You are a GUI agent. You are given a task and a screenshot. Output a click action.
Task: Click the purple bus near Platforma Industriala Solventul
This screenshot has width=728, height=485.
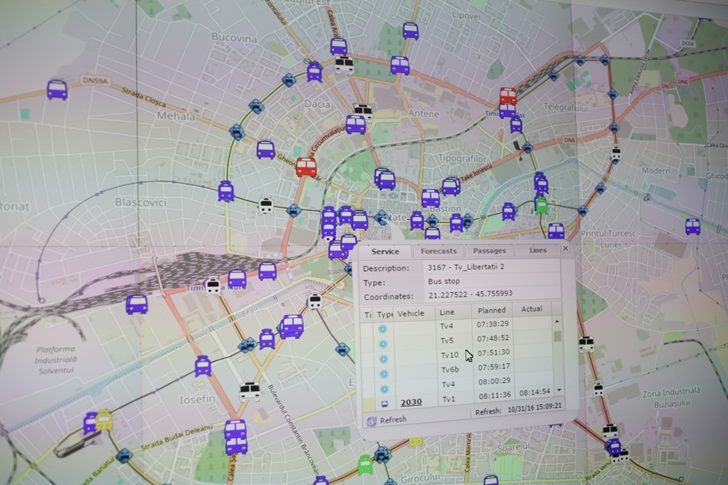click(x=136, y=304)
